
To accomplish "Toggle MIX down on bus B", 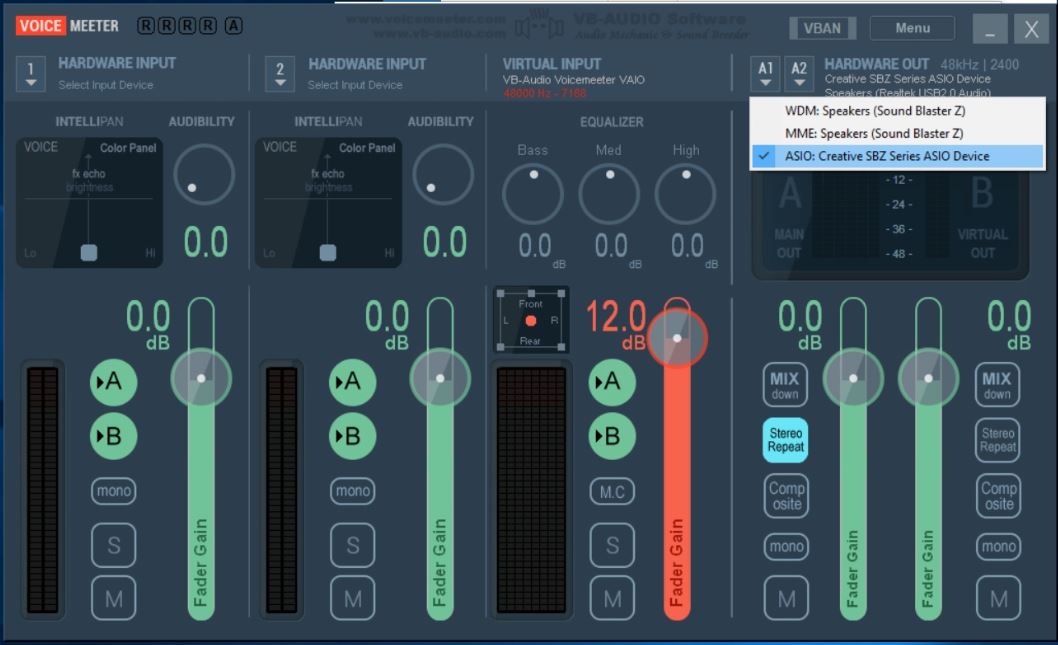I will (x=997, y=385).
